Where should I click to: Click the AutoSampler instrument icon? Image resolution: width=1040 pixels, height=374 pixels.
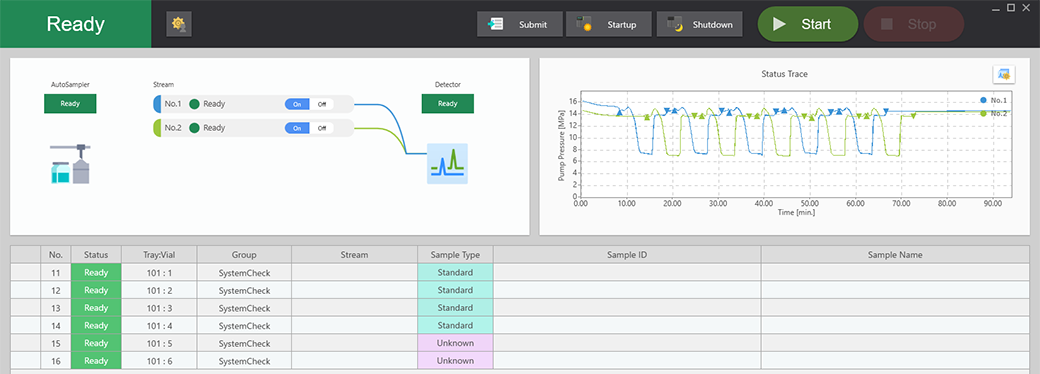point(70,164)
